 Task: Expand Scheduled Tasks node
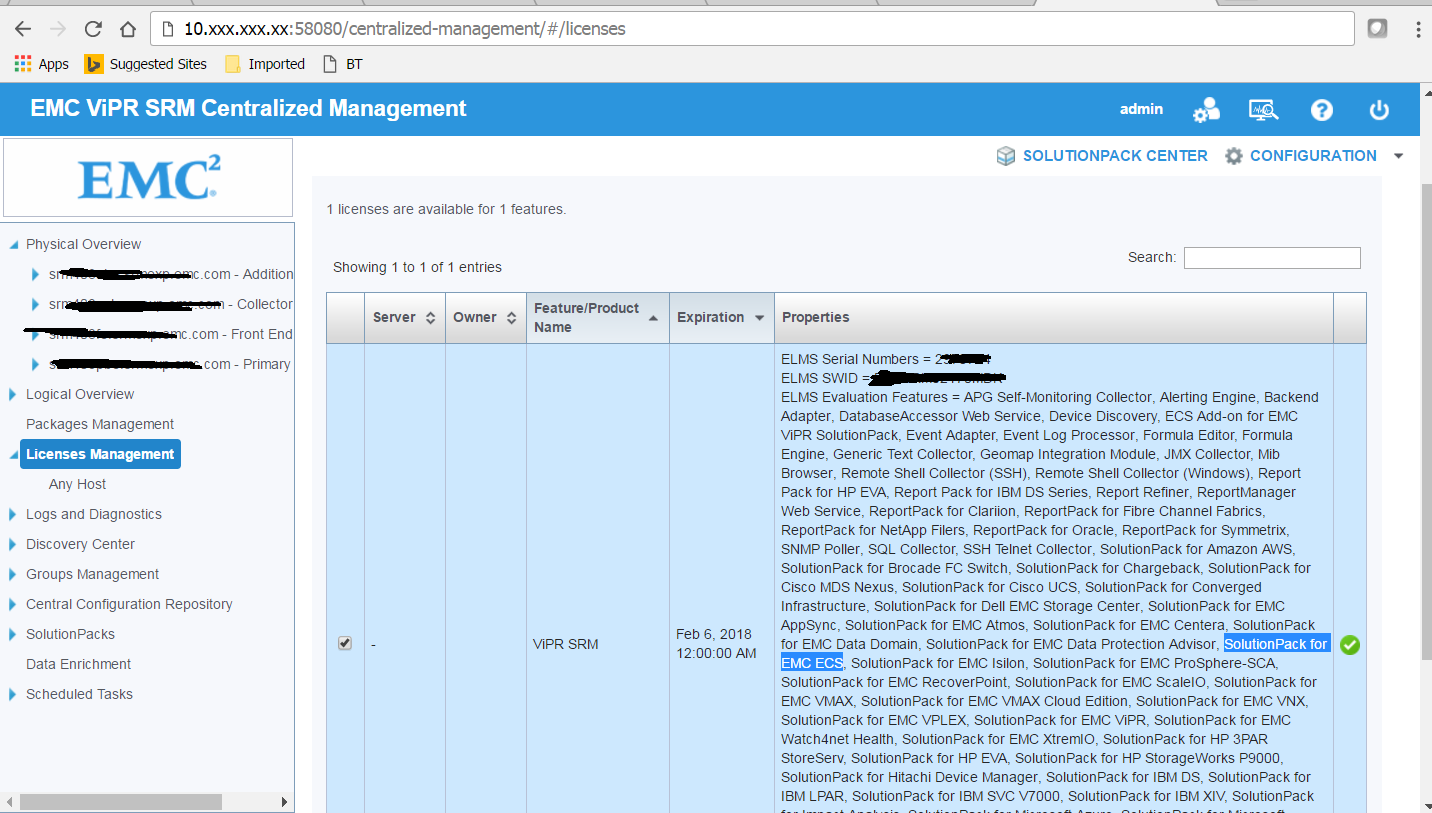point(13,694)
